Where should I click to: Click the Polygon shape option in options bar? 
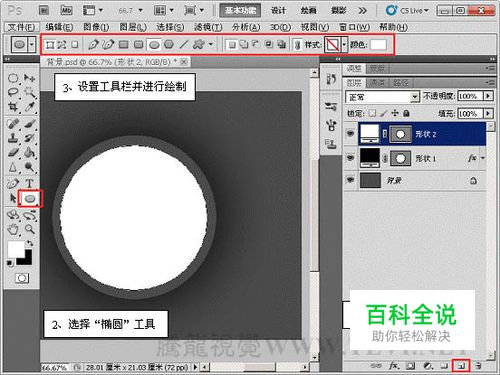coord(169,44)
